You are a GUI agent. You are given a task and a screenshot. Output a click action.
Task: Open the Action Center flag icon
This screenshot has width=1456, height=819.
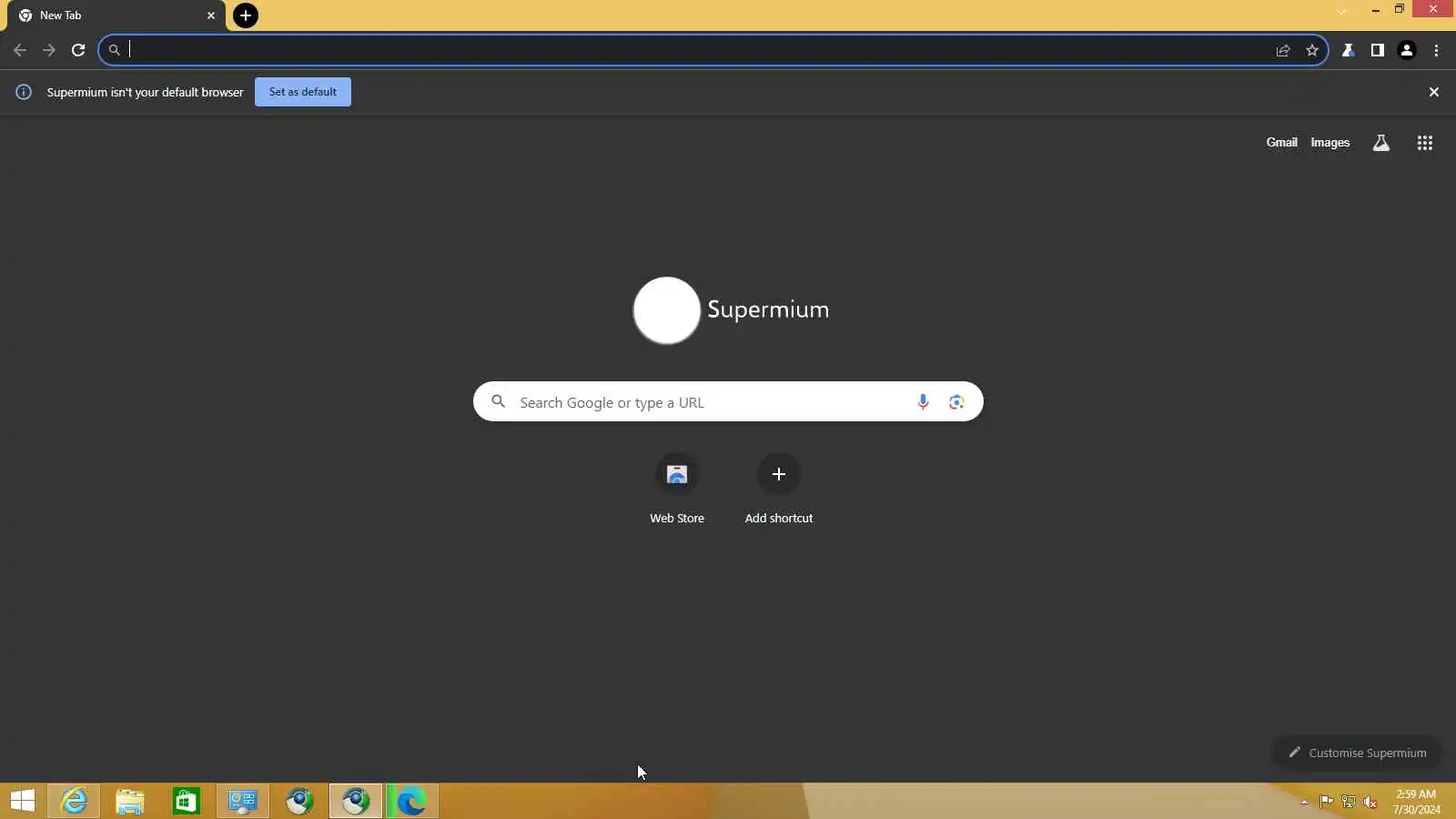coord(1326,802)
